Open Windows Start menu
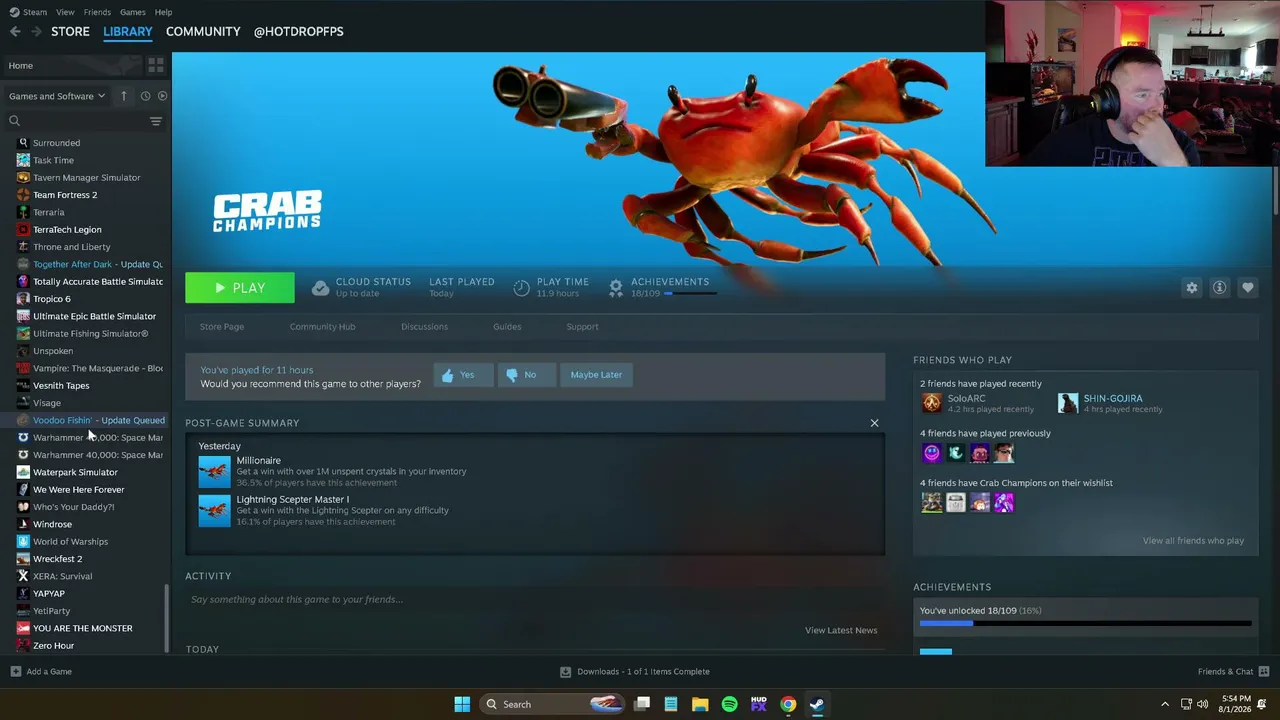1280x720 pixels. tap(462, 704)
